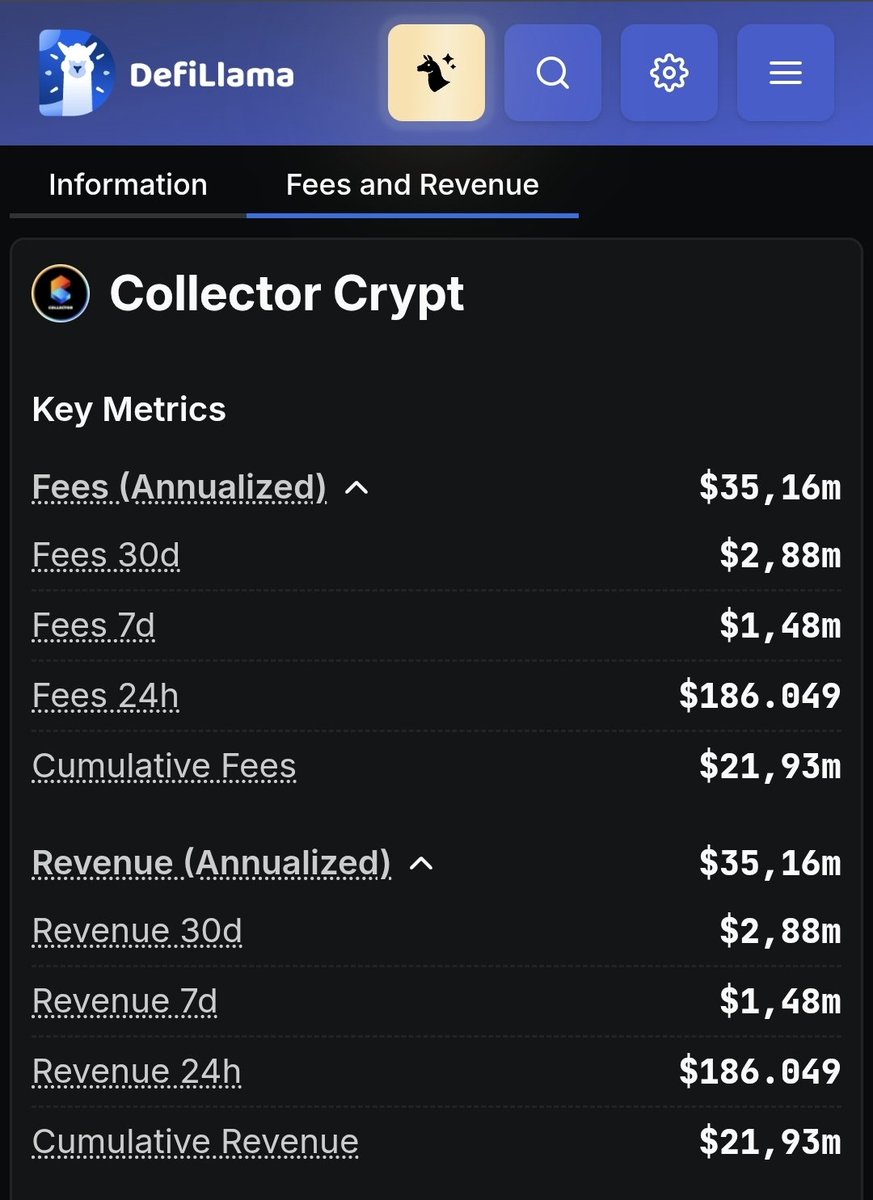Open the LlamaAI sparkle llama button
The height and width of the screenshot is (1200, 873).
436,73
